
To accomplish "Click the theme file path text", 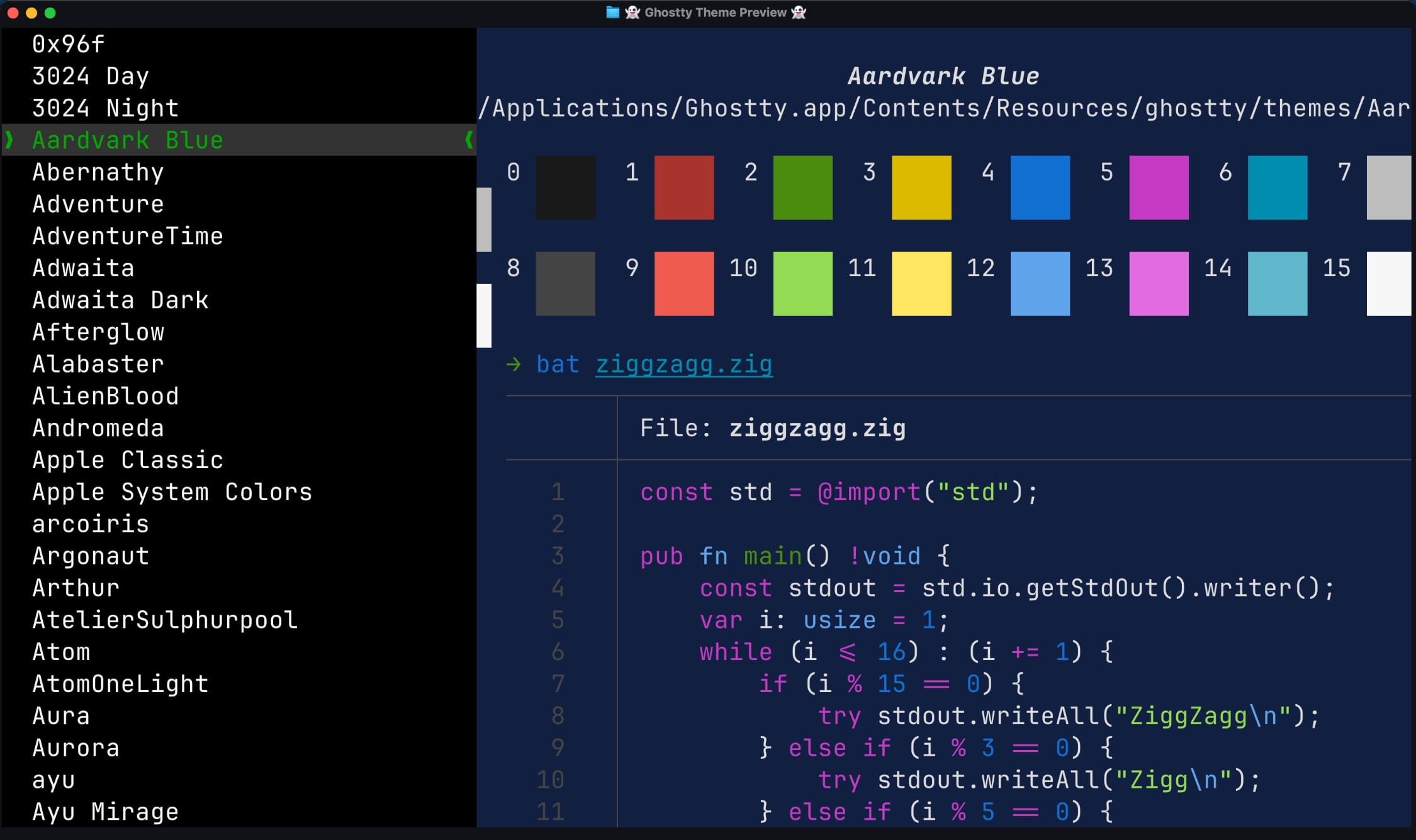I will (944, 108).
